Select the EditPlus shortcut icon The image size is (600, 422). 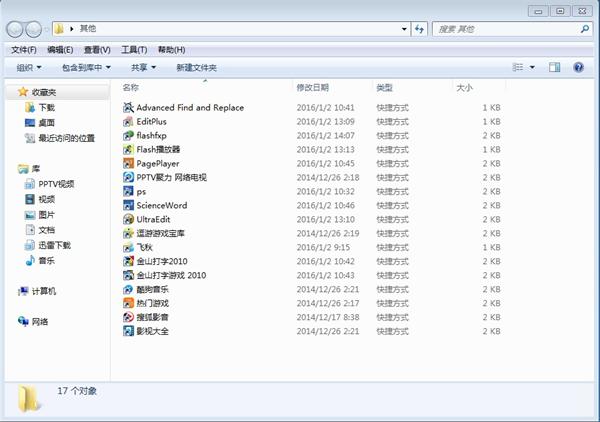coord(128,121)
